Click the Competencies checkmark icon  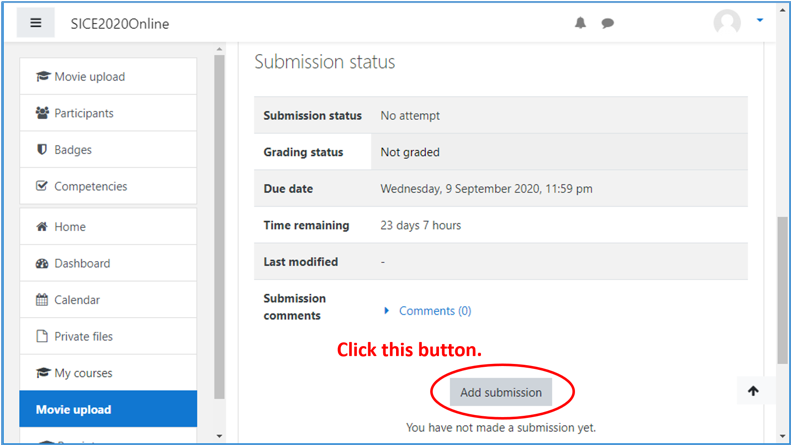click(x=42, y=186)
